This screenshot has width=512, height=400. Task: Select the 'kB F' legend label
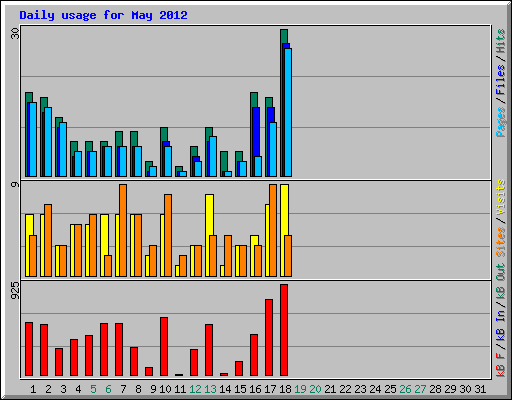pos(501,365)
